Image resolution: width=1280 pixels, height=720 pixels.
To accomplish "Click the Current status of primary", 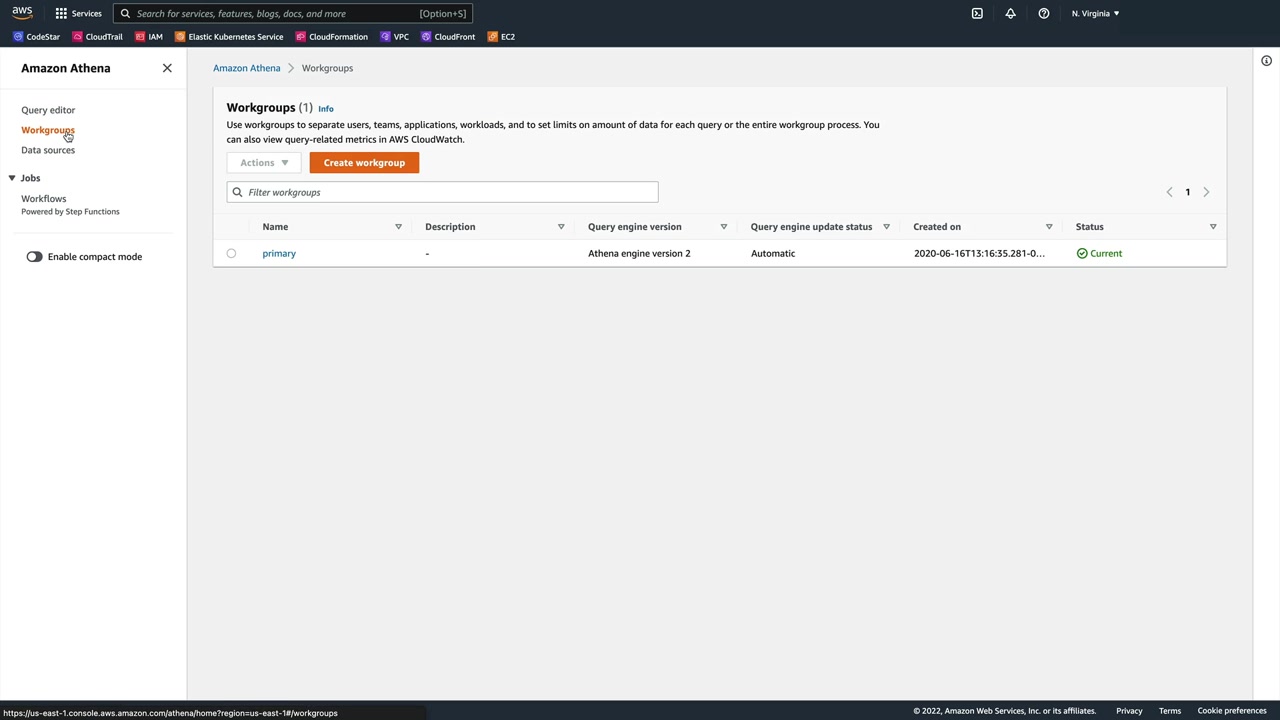I will [x=1099, y=253].
